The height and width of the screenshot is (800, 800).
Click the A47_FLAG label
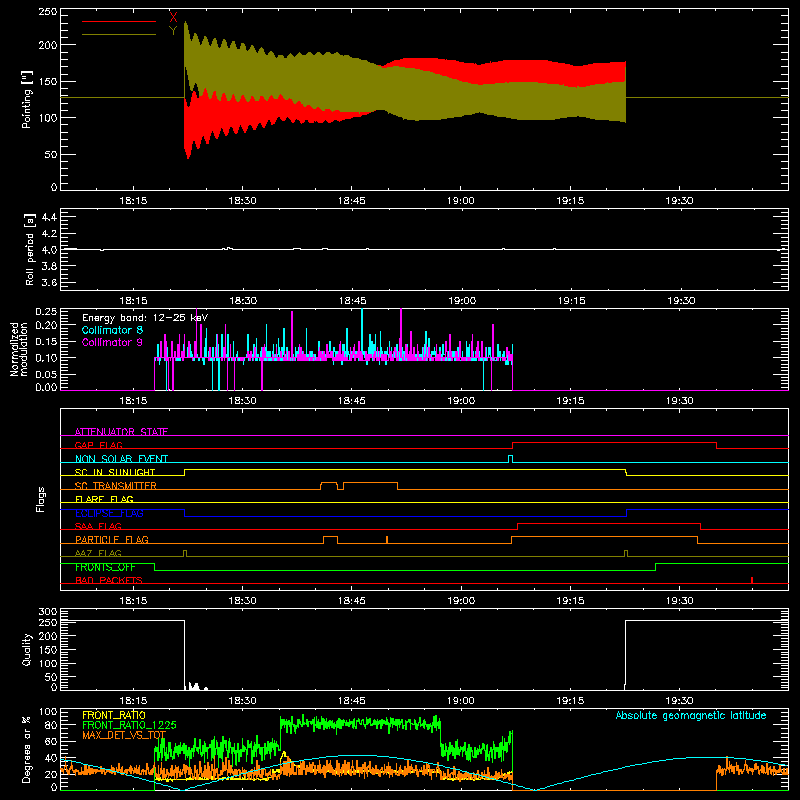pyautogui.click(x=98, y=553)
